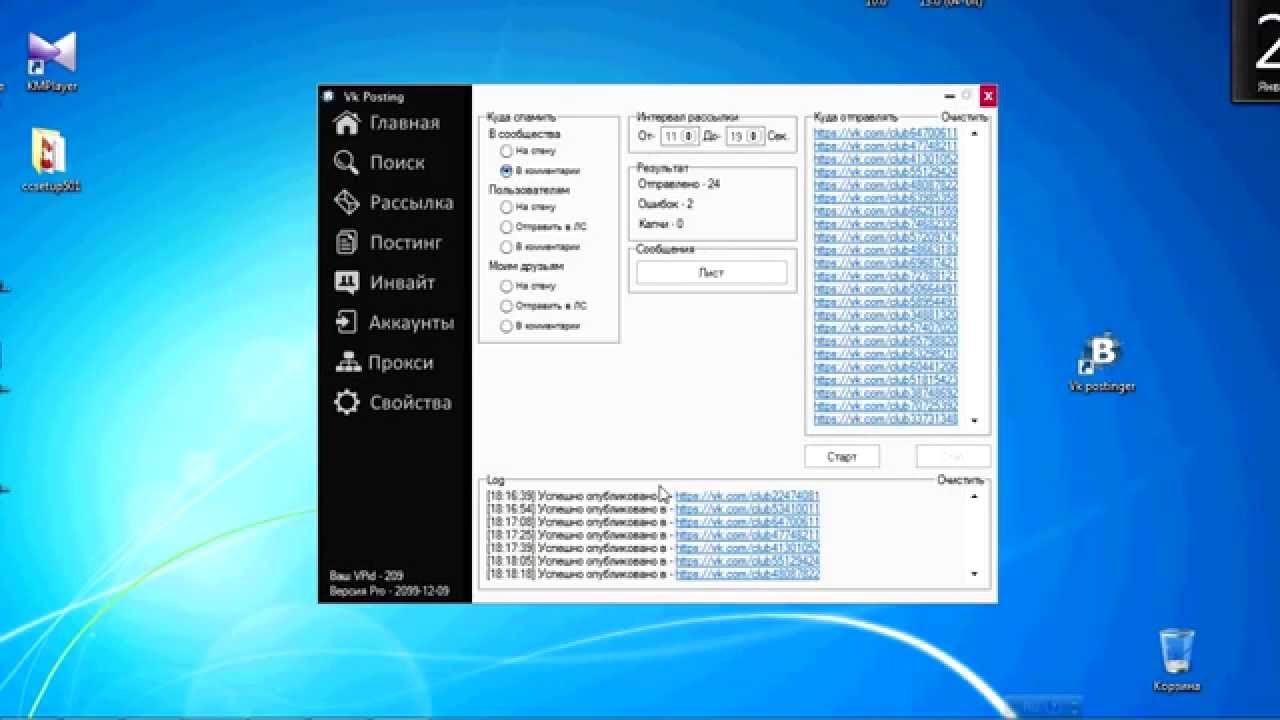
Task: Open the club53410011 link in Log
Action: click(x=747, y=509)
